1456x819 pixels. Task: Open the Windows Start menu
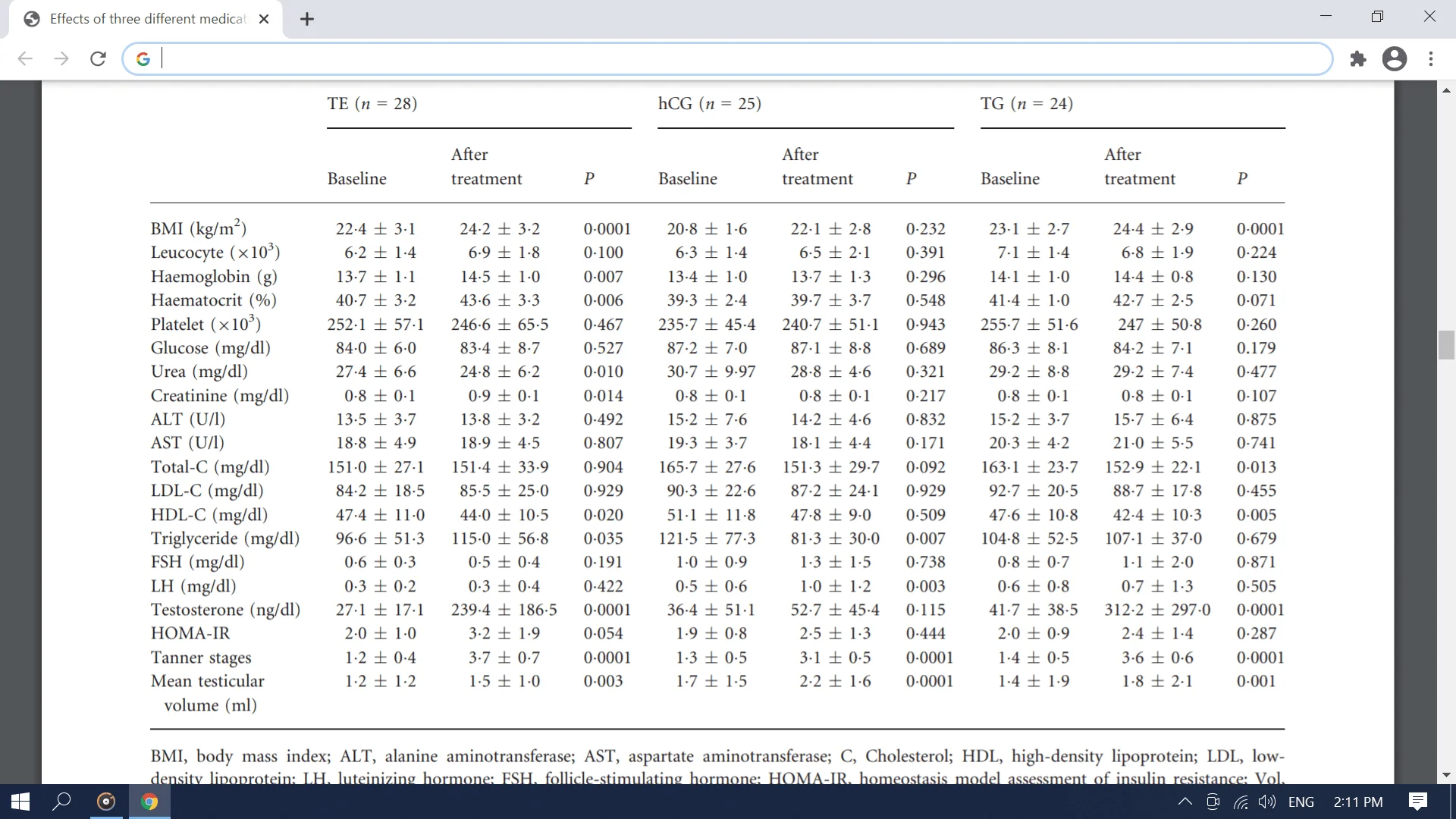tap(20, 802)
